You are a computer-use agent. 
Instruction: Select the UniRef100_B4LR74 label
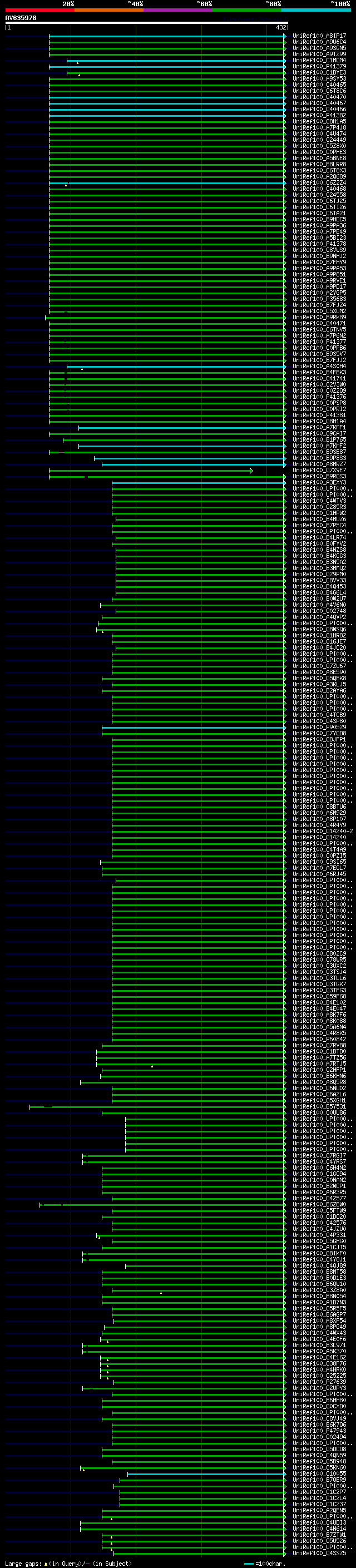click(319, 537)
